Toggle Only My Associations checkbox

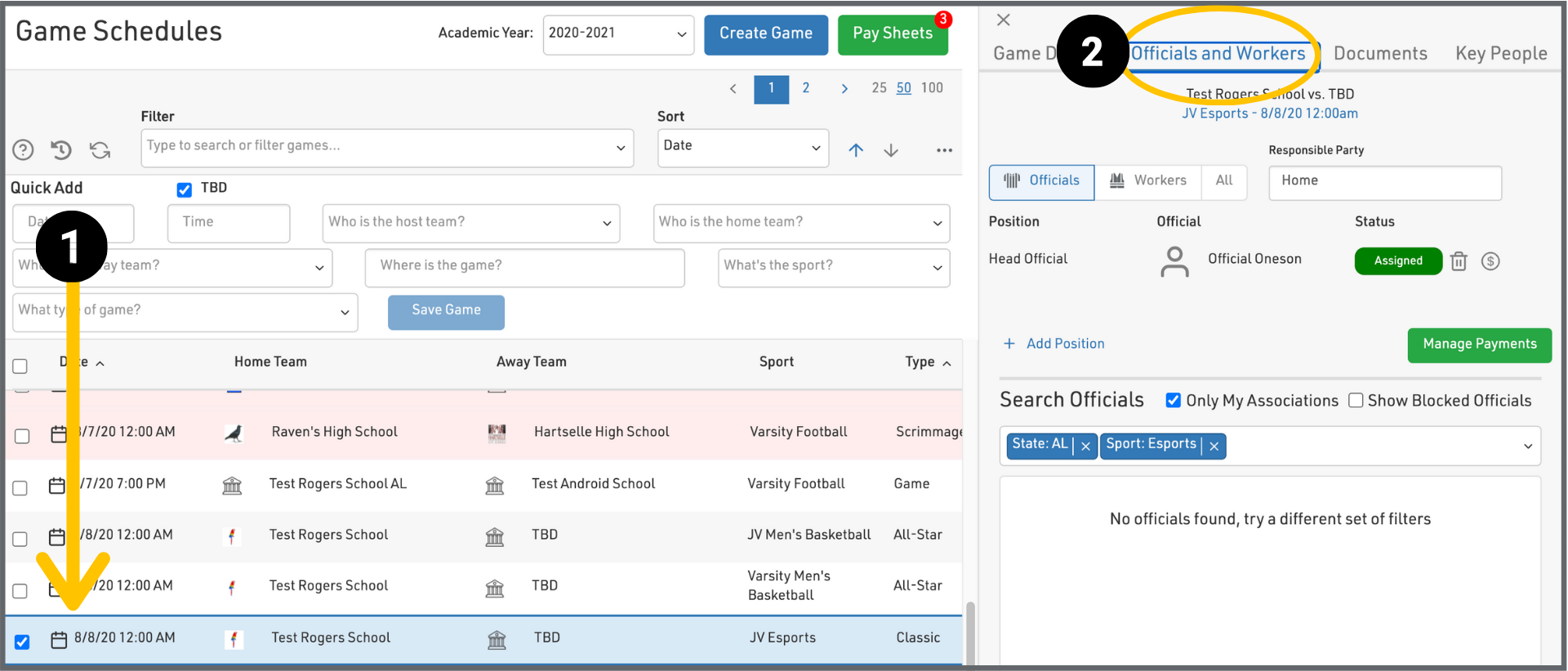[x=1174, y=400]
